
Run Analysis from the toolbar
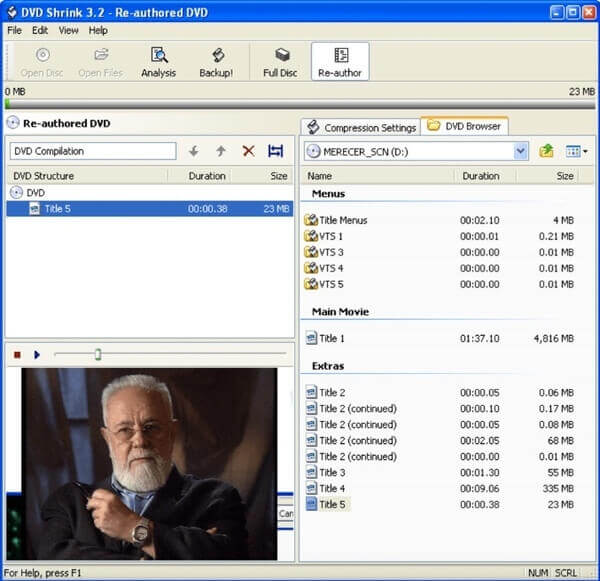pos(158,62)
